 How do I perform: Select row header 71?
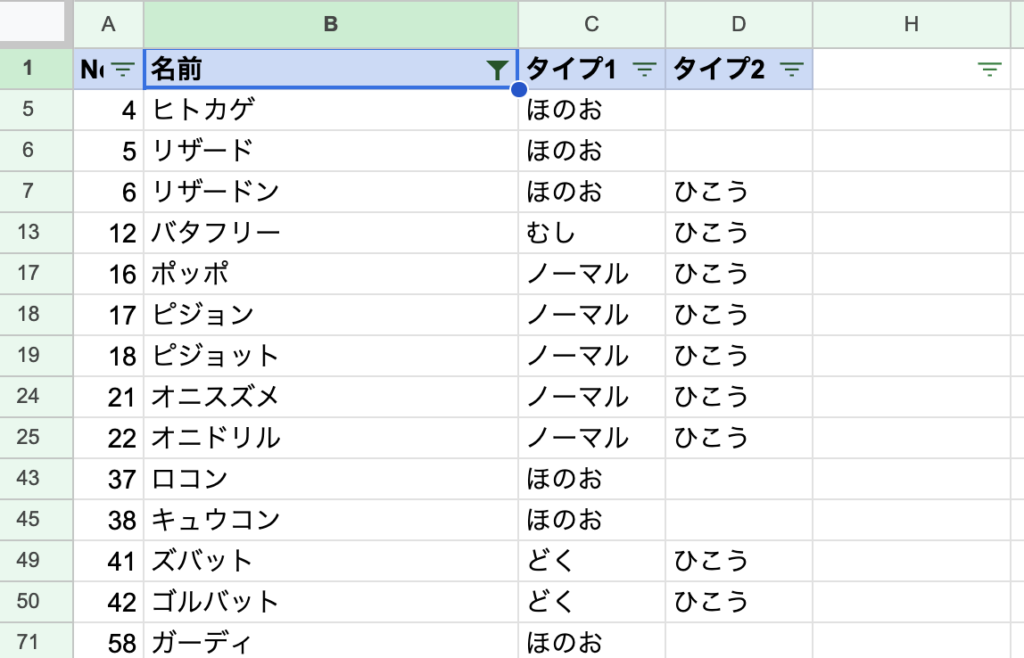point(36,641)
